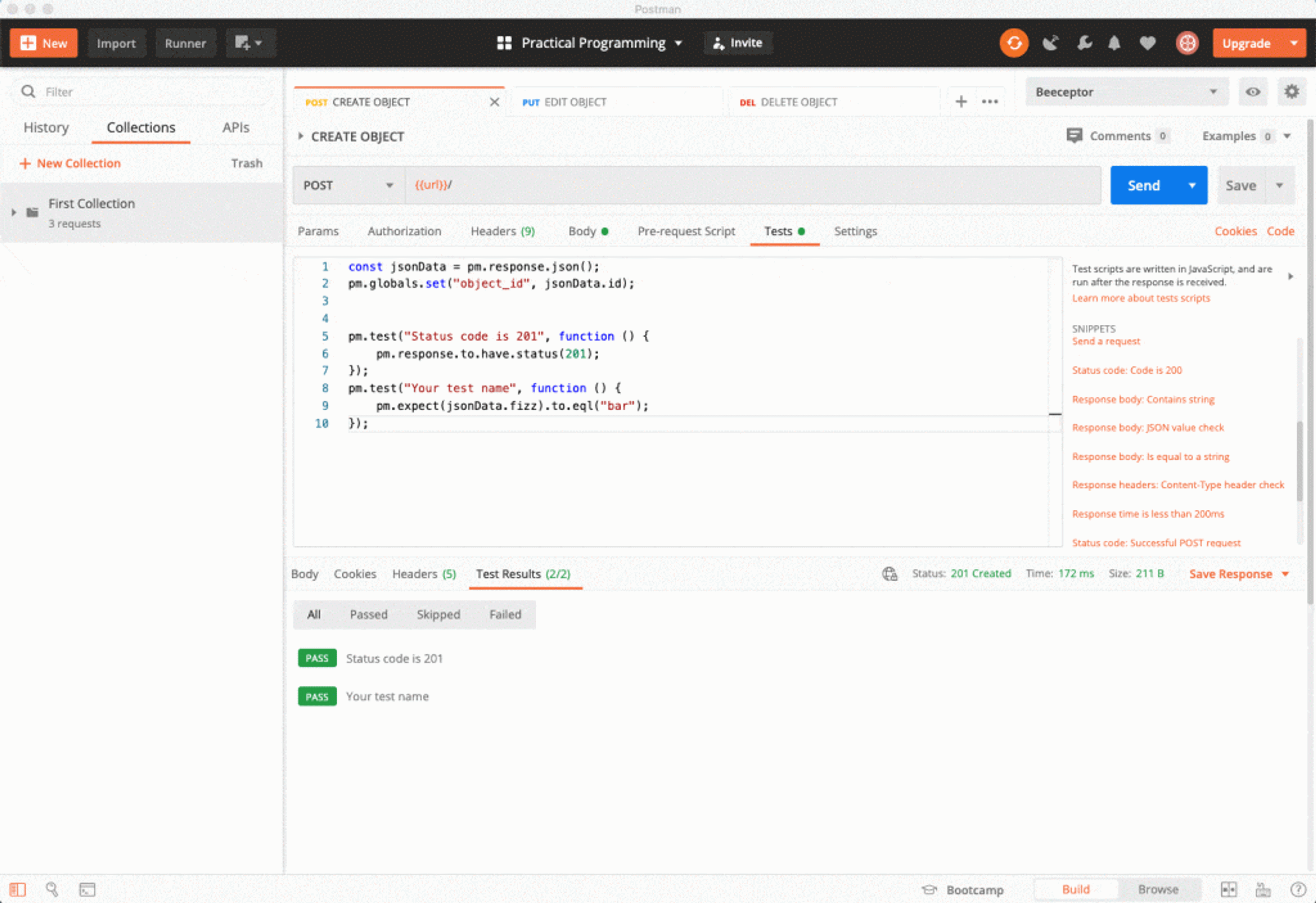Screen dimensions: 1316x903
Task: Open manage environments gear icon
Action: tap(1291, 92)
